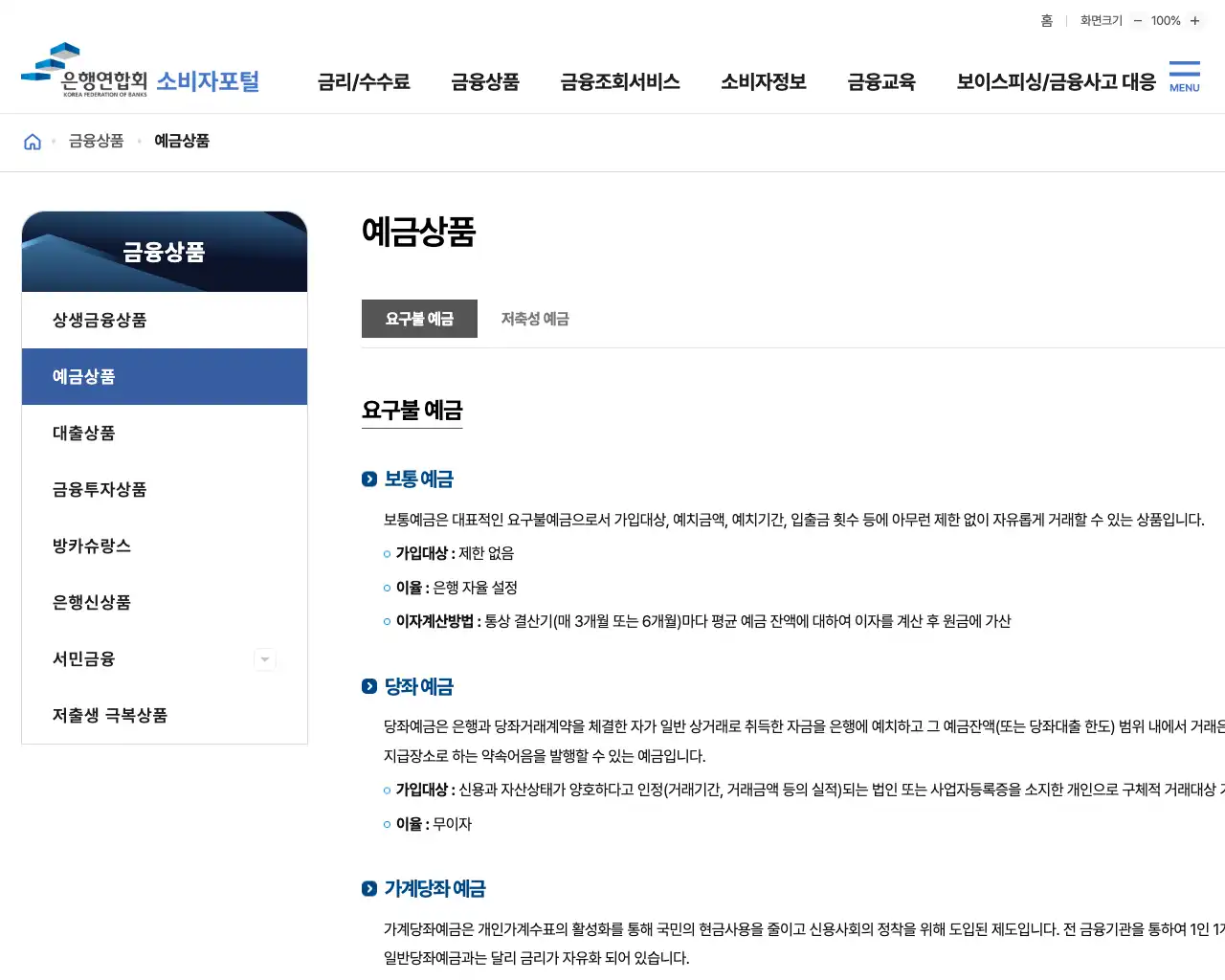Open the 금리/수수료 menu
This screenshot has height=980, width=1225.
pos(364,82)
